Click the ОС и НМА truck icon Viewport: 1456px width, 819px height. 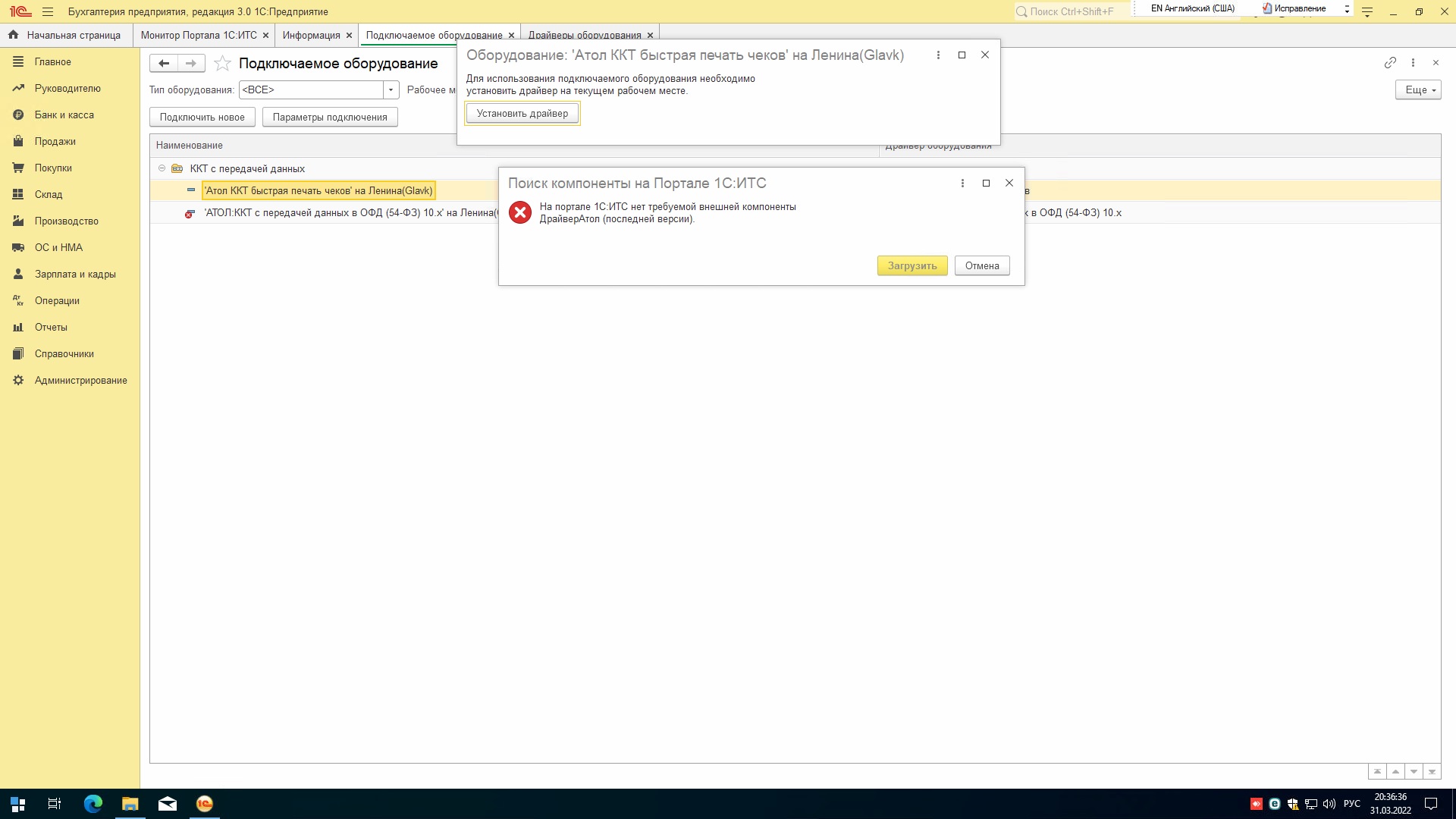tap(18, 247)
